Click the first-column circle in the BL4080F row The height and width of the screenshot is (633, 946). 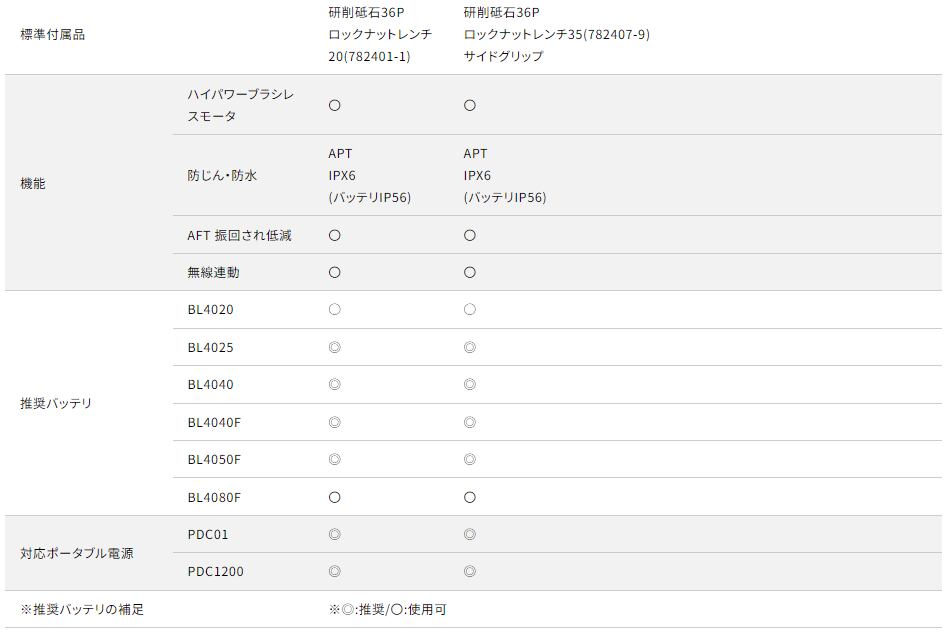(334, 497)
